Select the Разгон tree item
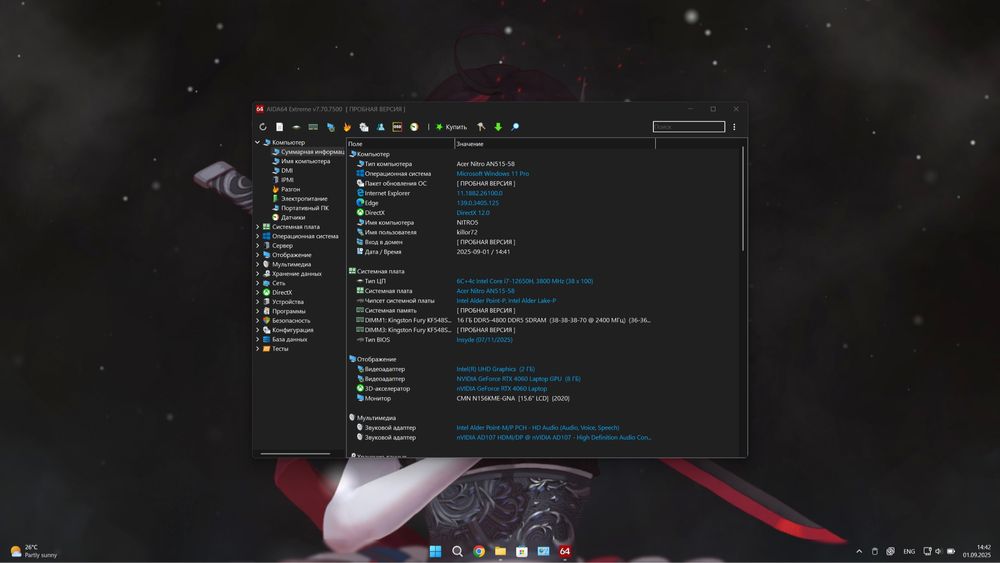Screen dimensions: 1000x563 click(286, 189)
